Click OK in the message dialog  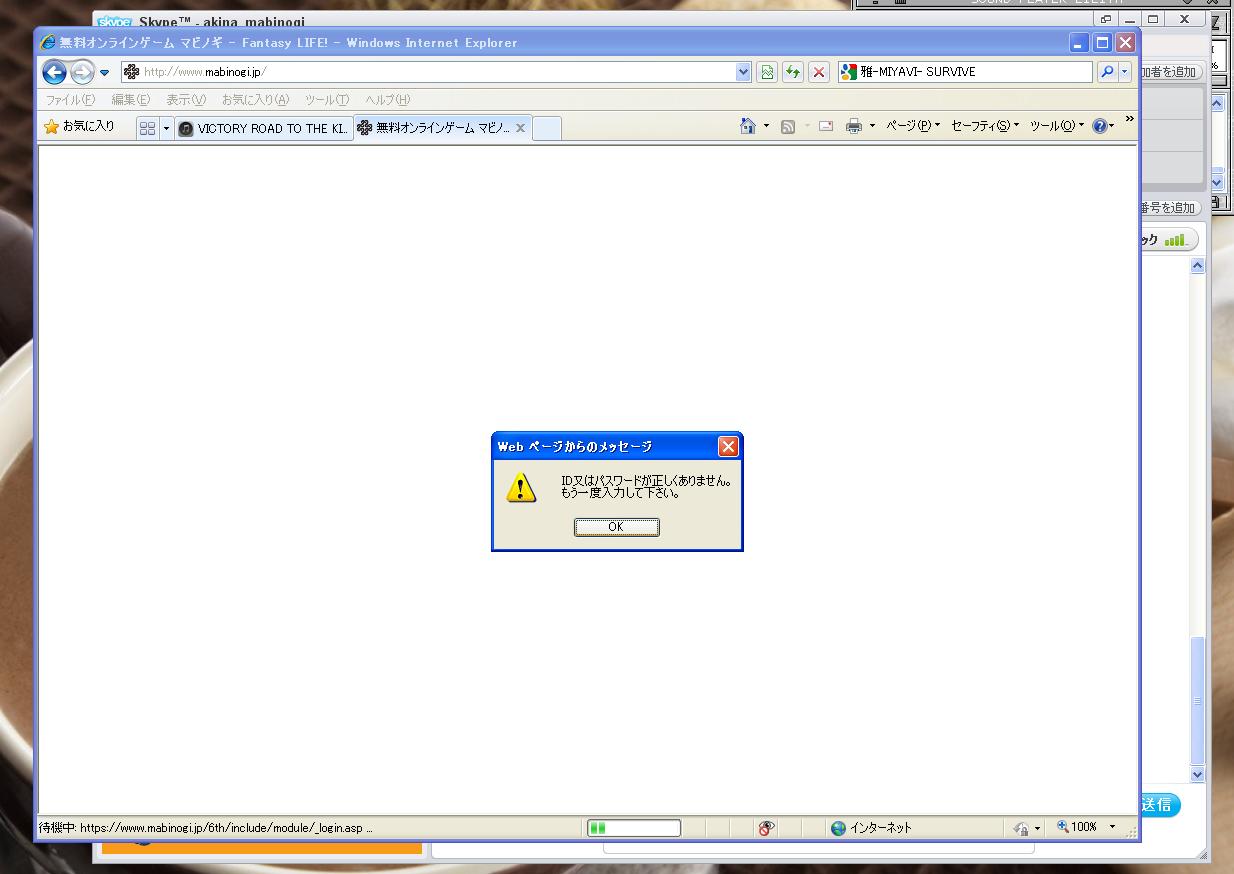coord(616,527)
